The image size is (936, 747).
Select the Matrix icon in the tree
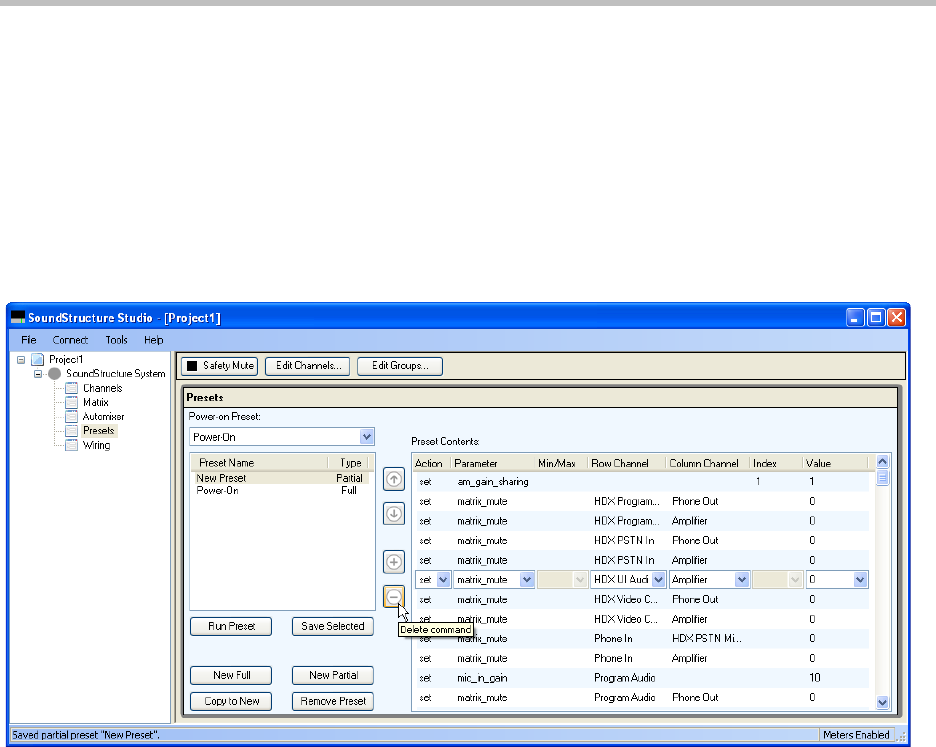click(72, 402)
